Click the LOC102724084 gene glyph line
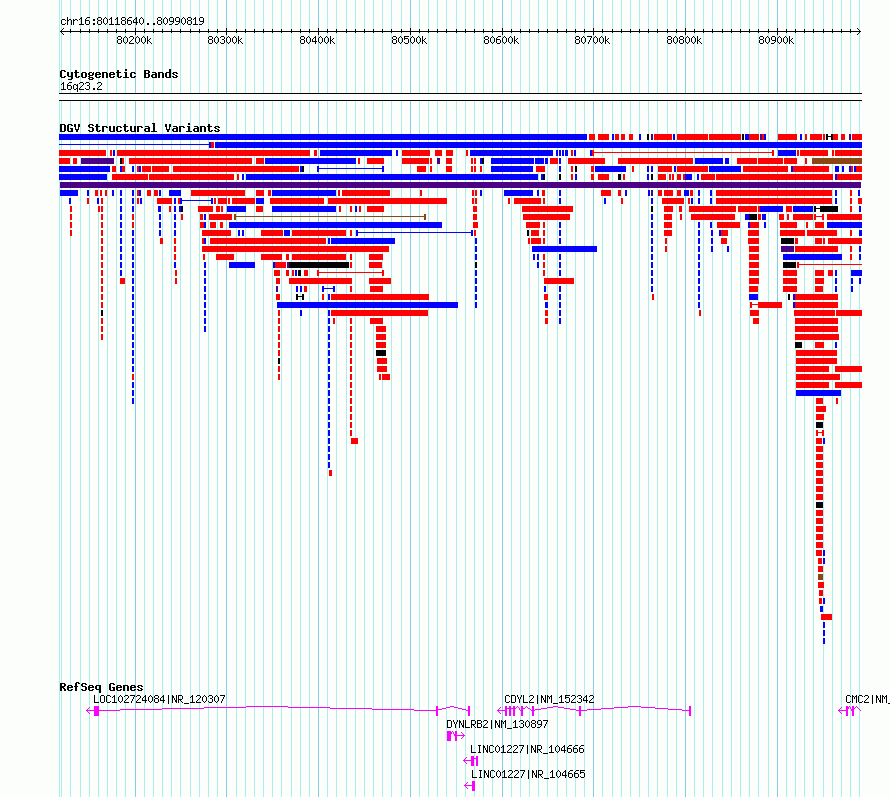Viewport: 890px width, 797px height. pyautogui.click(x=278, y=710)
